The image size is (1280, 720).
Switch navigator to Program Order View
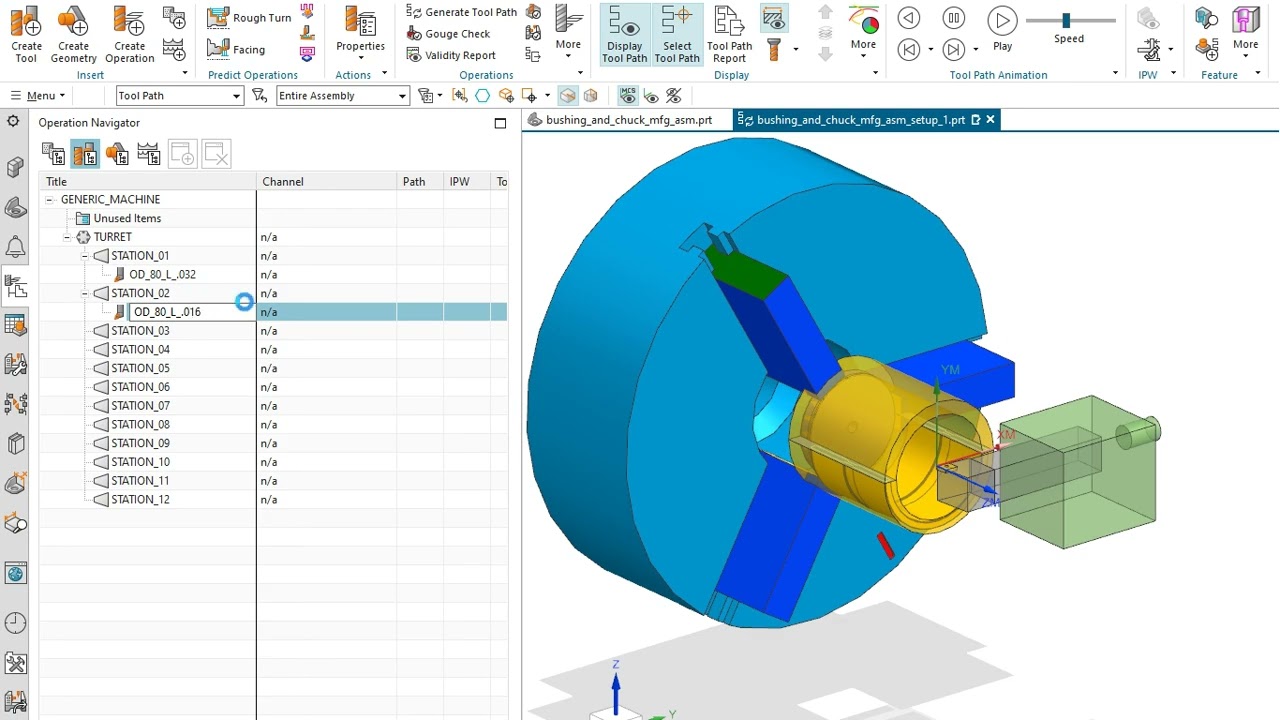pyautogui.click(x=53, y=154)
